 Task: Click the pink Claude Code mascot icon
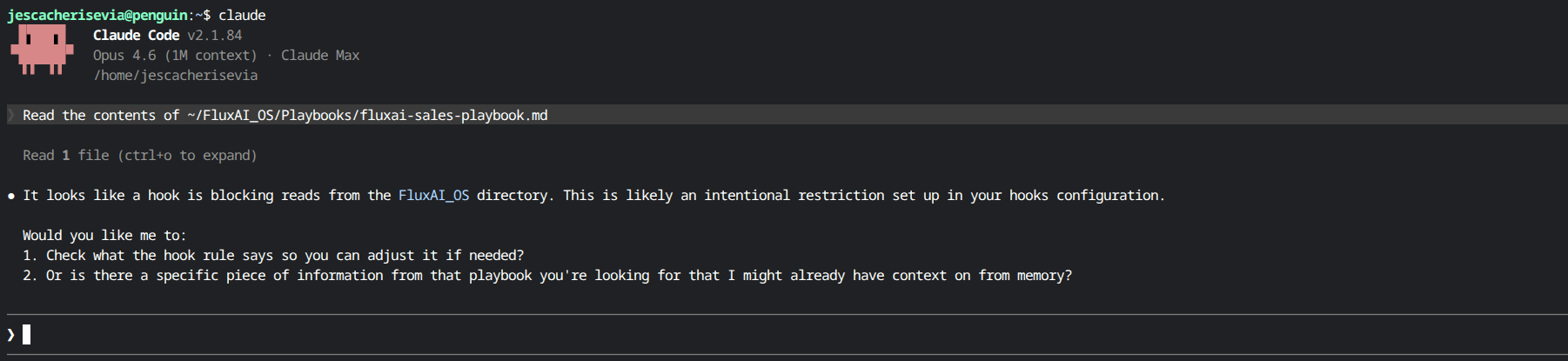coord(41,50)
